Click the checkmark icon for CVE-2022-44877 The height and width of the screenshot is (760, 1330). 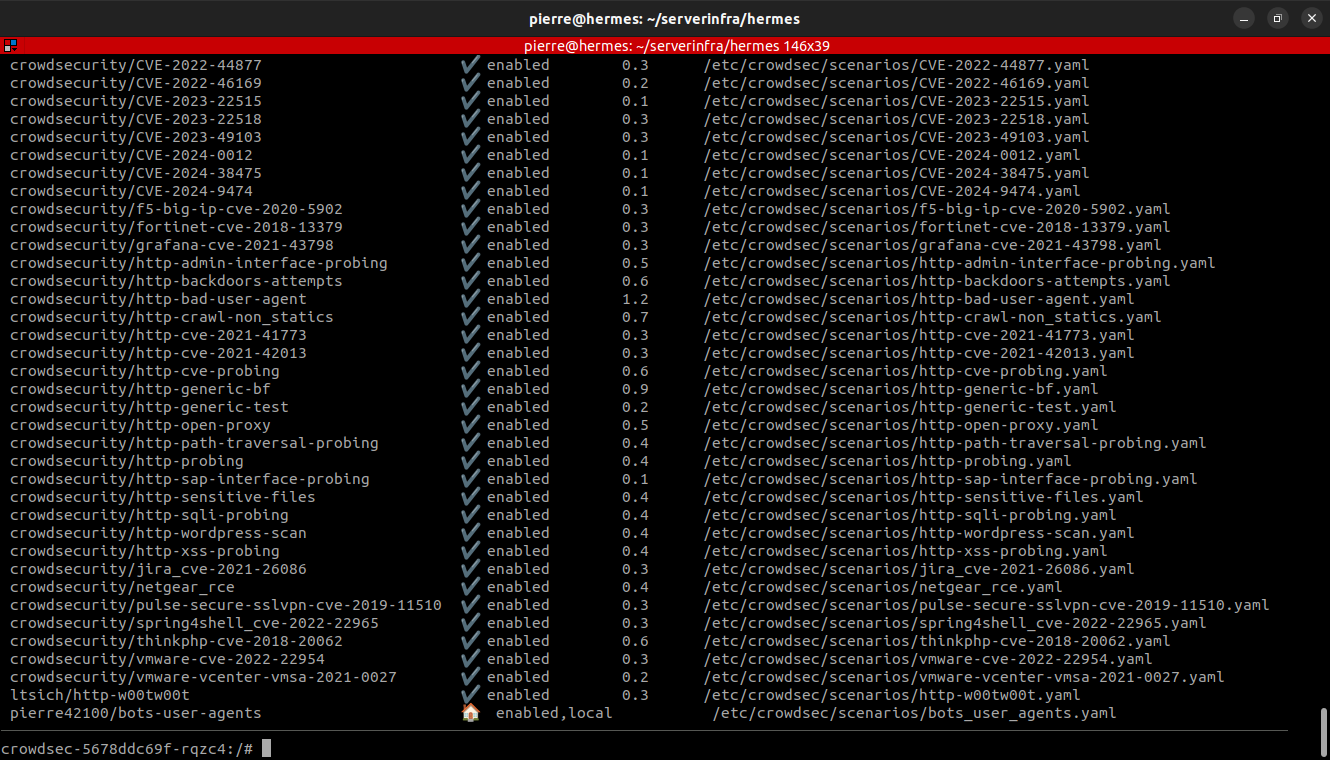pyautogui.click(x=470, y=65)
